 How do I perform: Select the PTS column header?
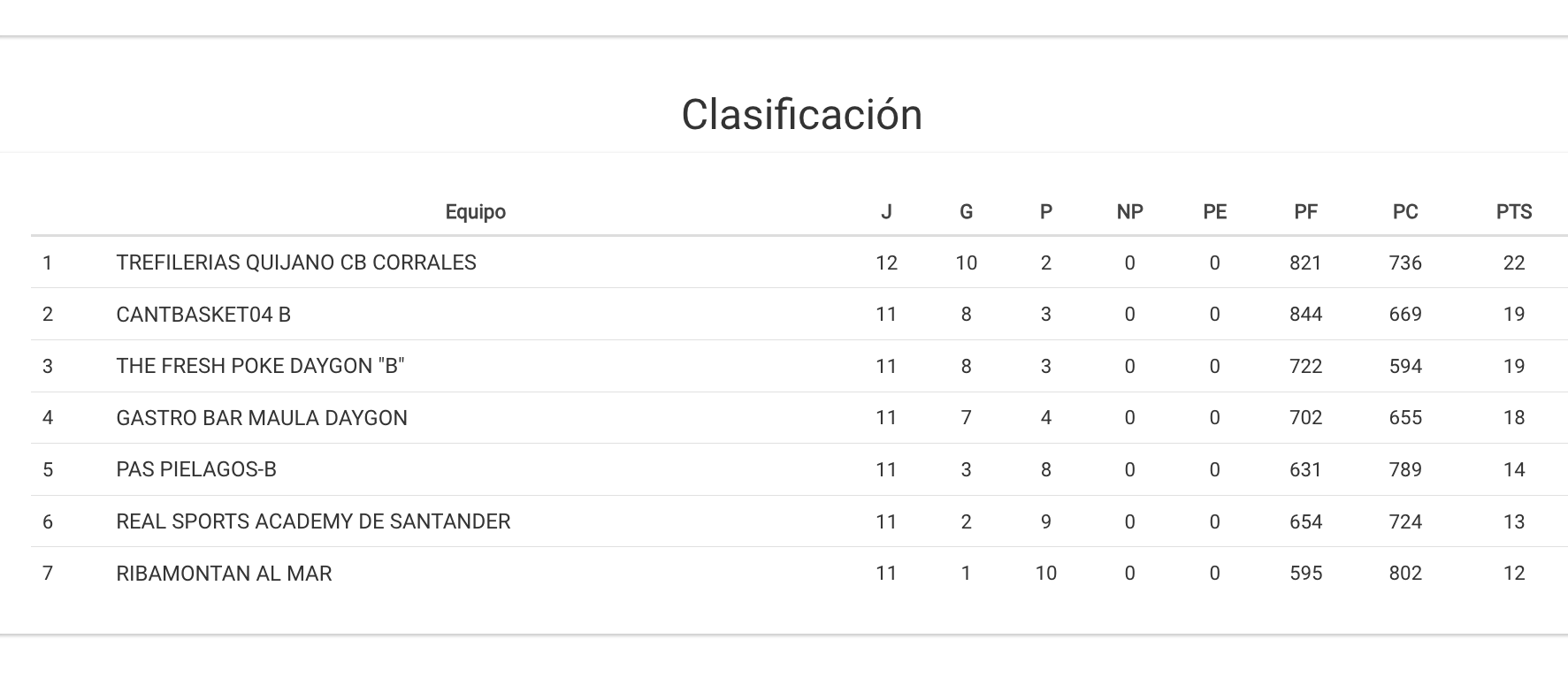[x=1513, y=212]
